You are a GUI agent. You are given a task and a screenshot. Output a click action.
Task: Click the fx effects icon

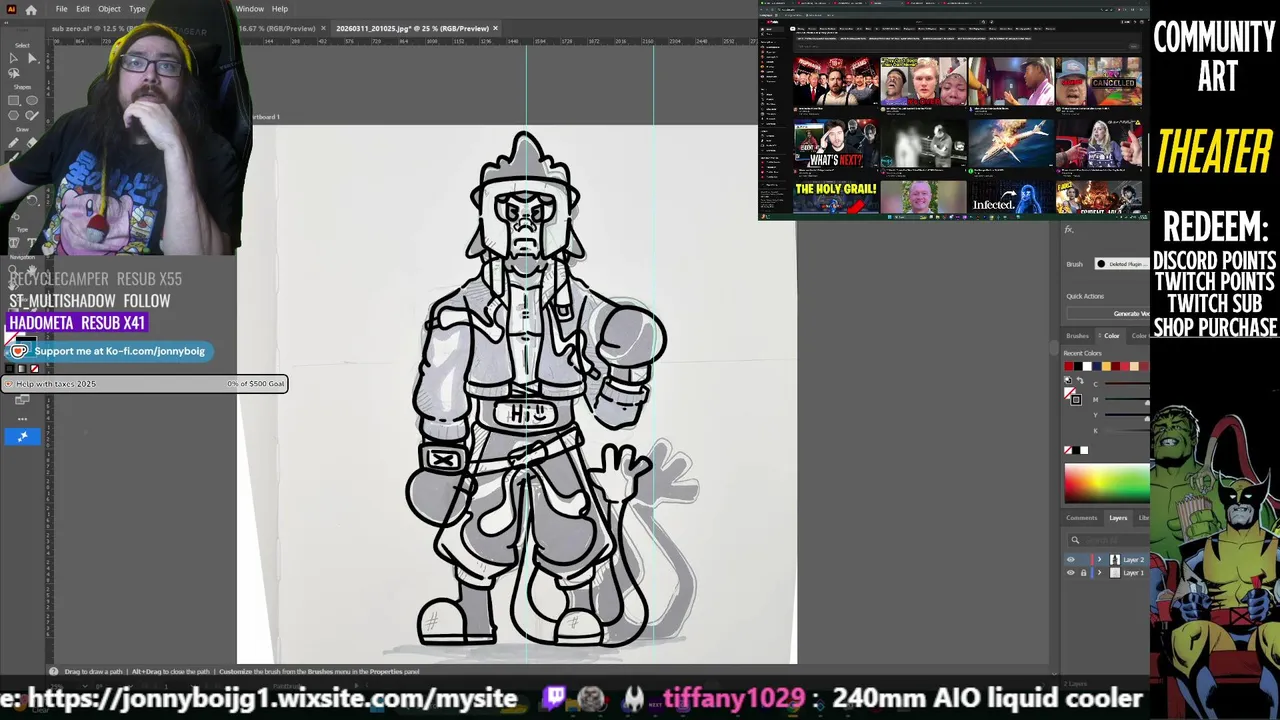click(1068, 230)
